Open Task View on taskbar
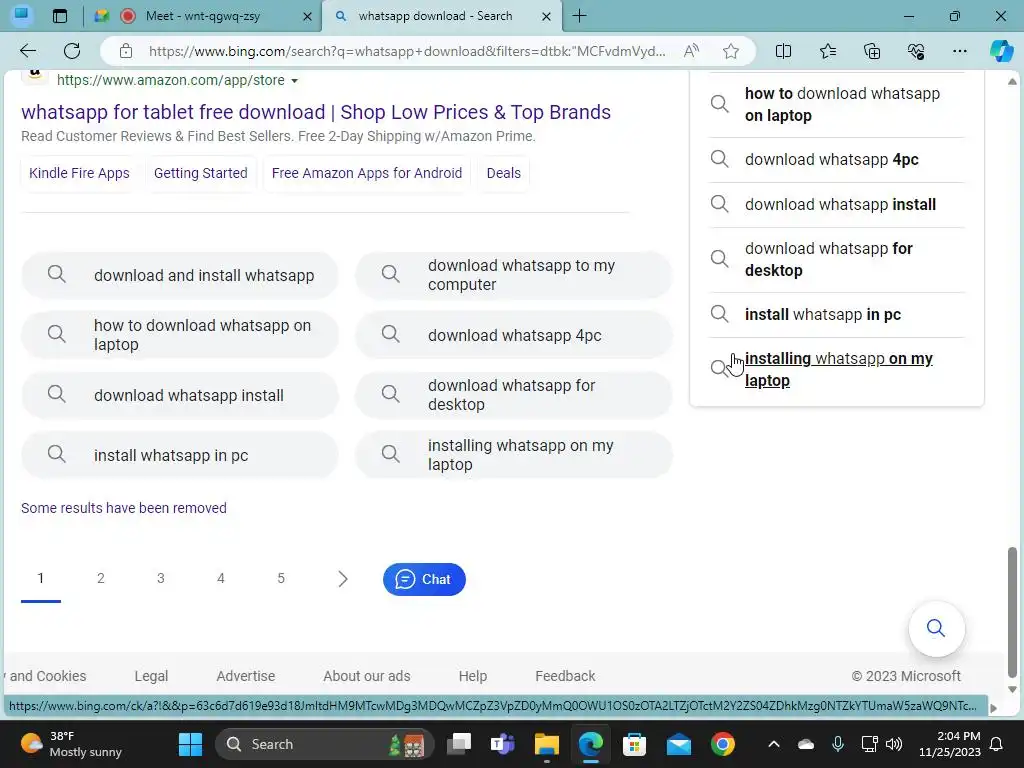Image resolution: width=1024 pixels, height=768 pixels. tap(458, 744)
